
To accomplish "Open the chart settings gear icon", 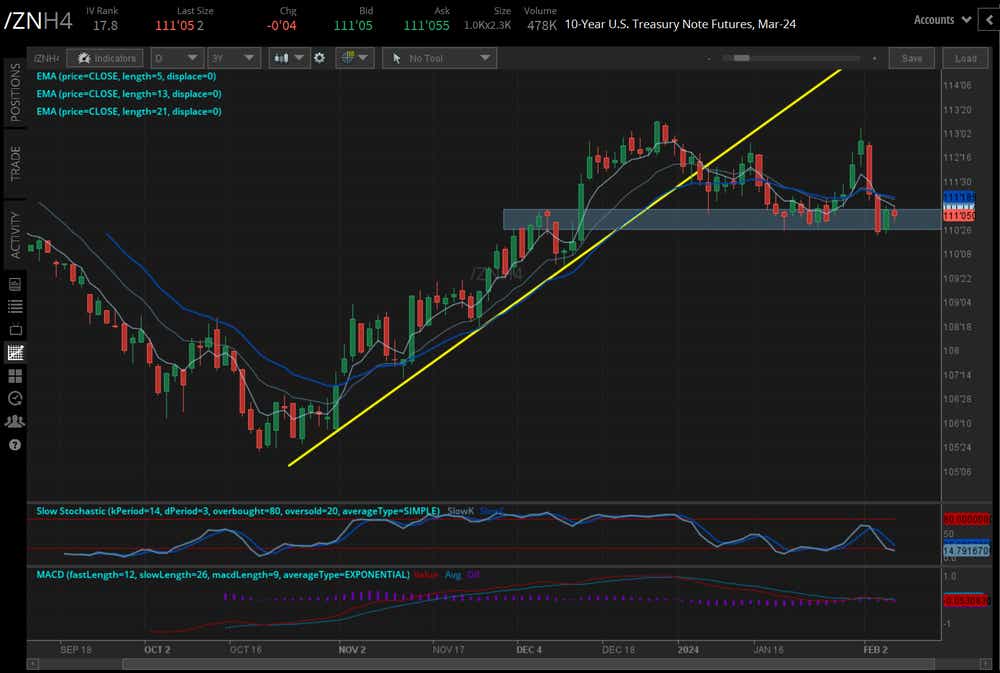I will point(320,58).
